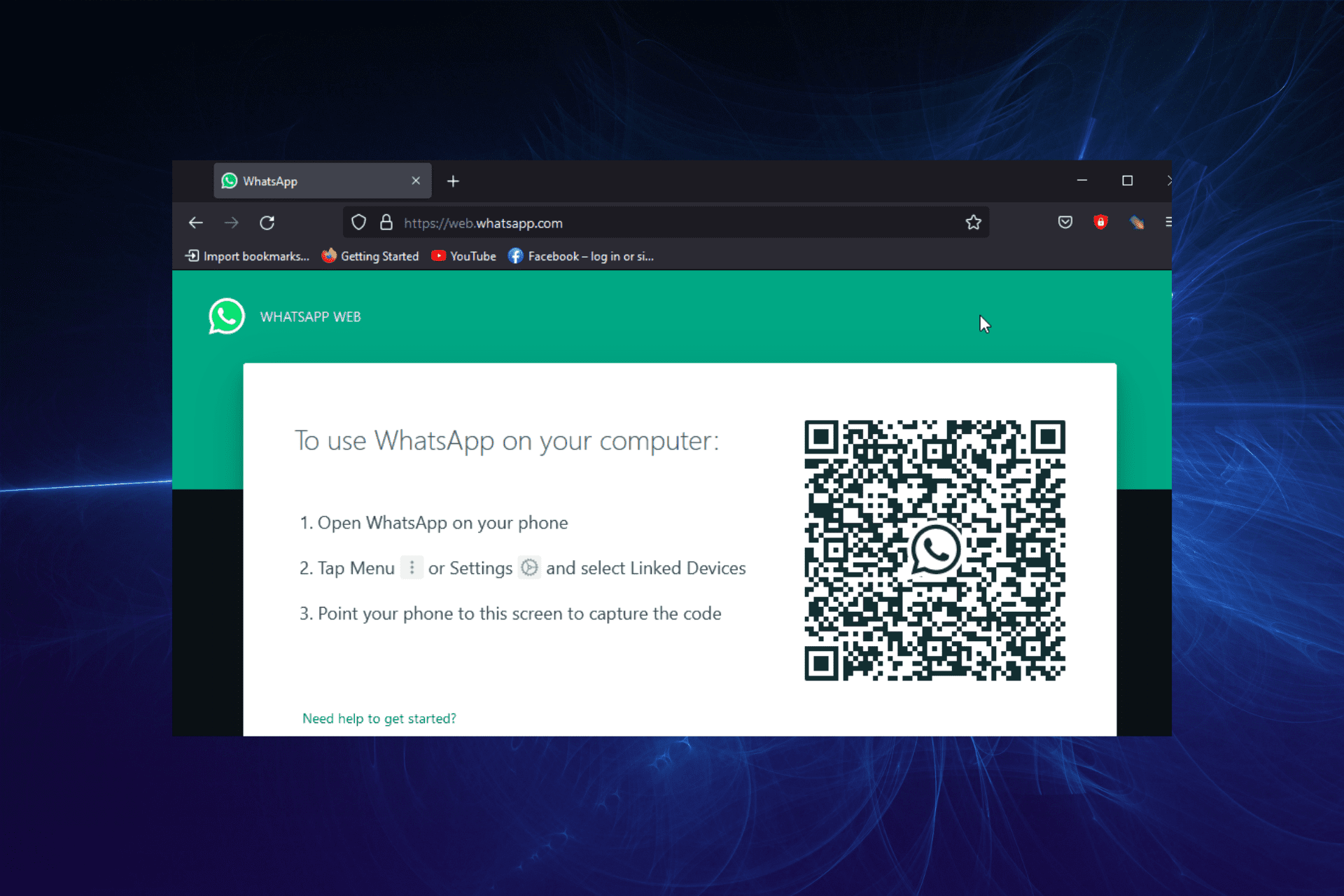The image size is (1344, 896).
Task: Reload the WhatsApp Web page
Action: pyautogui.click(x=267, y=223)
